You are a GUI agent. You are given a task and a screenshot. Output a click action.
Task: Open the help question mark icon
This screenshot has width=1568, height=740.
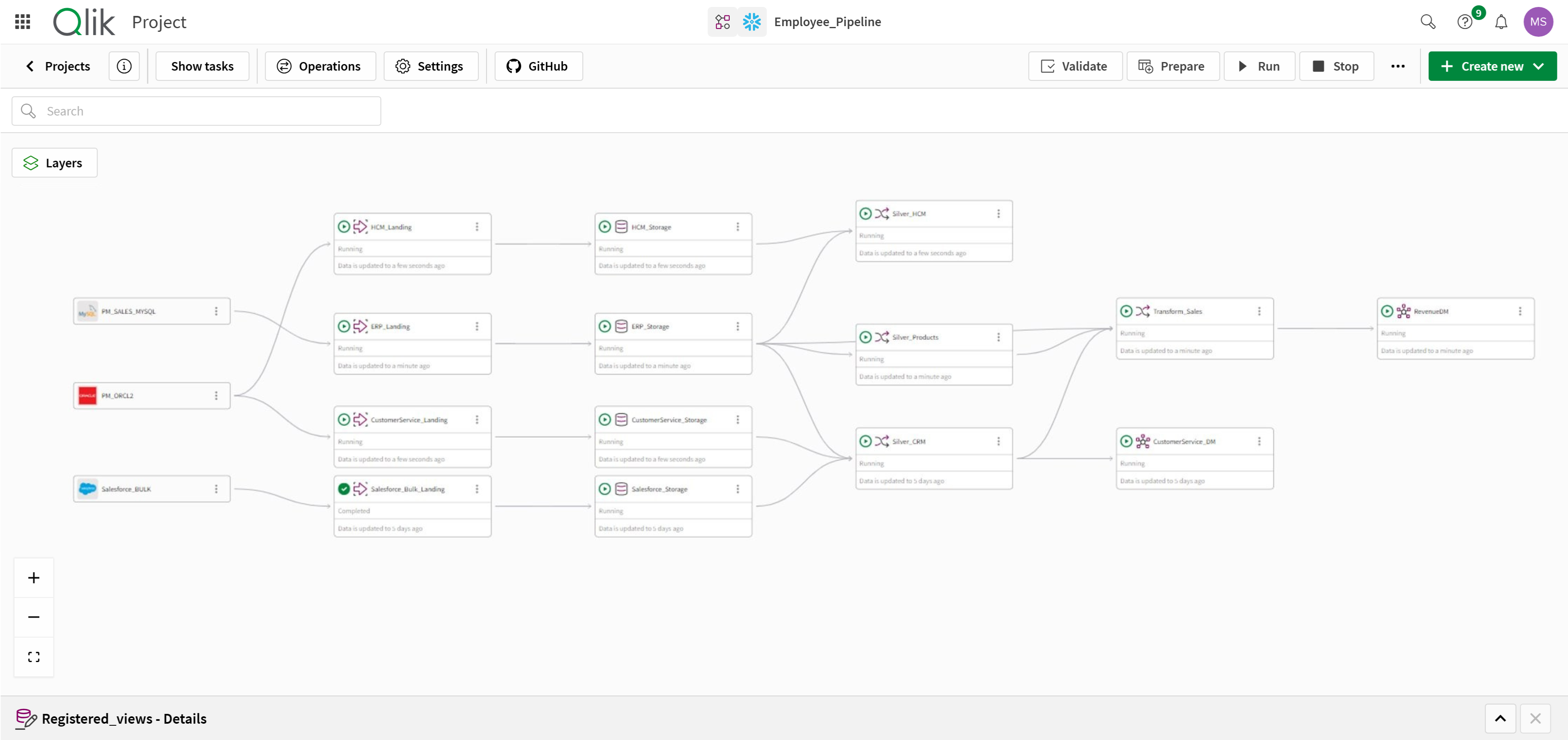tap(1464, 22)
